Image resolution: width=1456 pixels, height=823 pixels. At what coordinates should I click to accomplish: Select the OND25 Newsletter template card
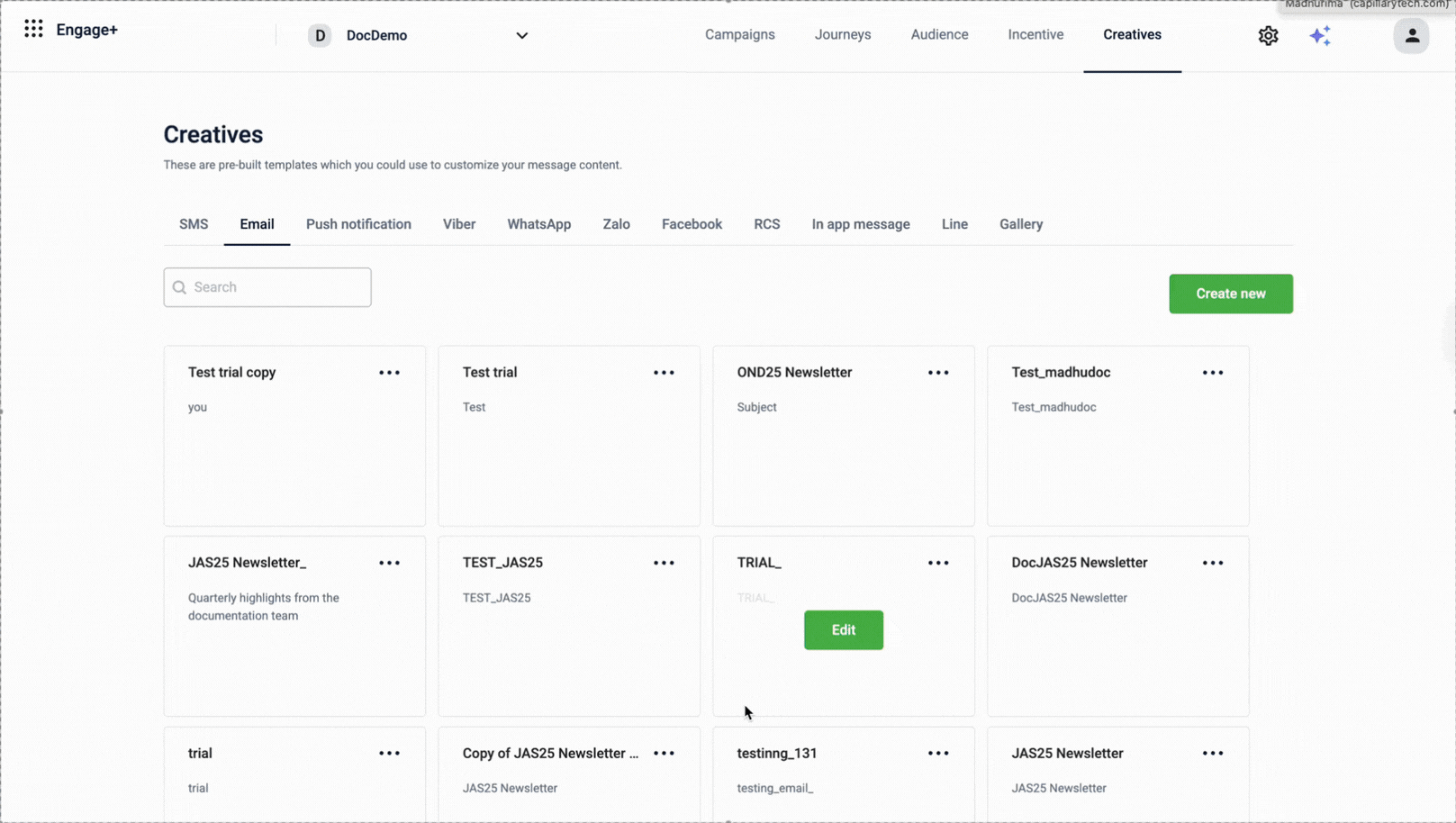point(844,436)
